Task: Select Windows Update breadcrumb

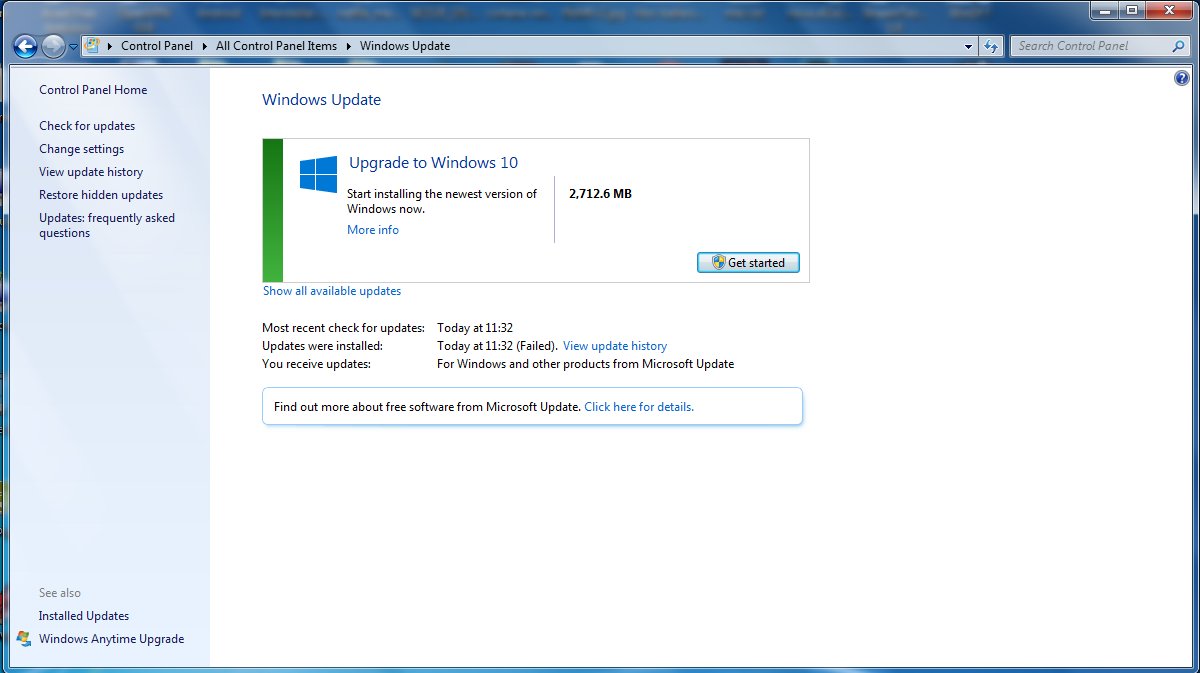Action: click(x=405, y=46)
